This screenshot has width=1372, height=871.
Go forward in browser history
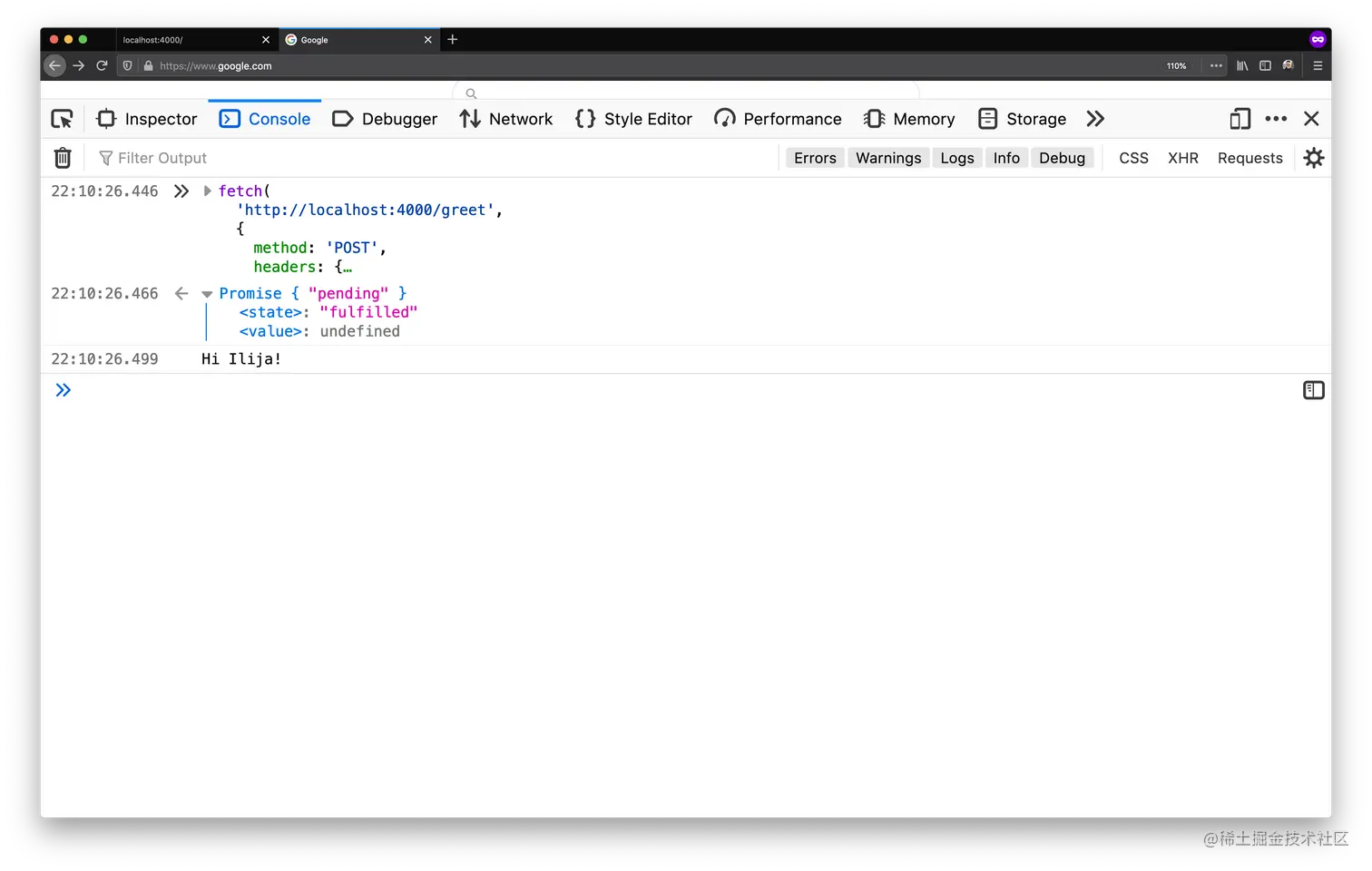[x=78, y=65]
